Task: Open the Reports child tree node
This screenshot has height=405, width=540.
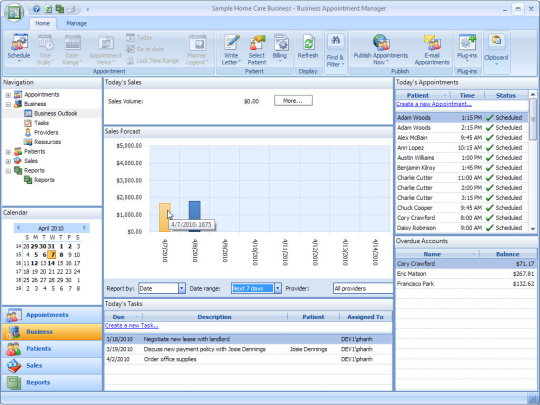Action: 44,180
